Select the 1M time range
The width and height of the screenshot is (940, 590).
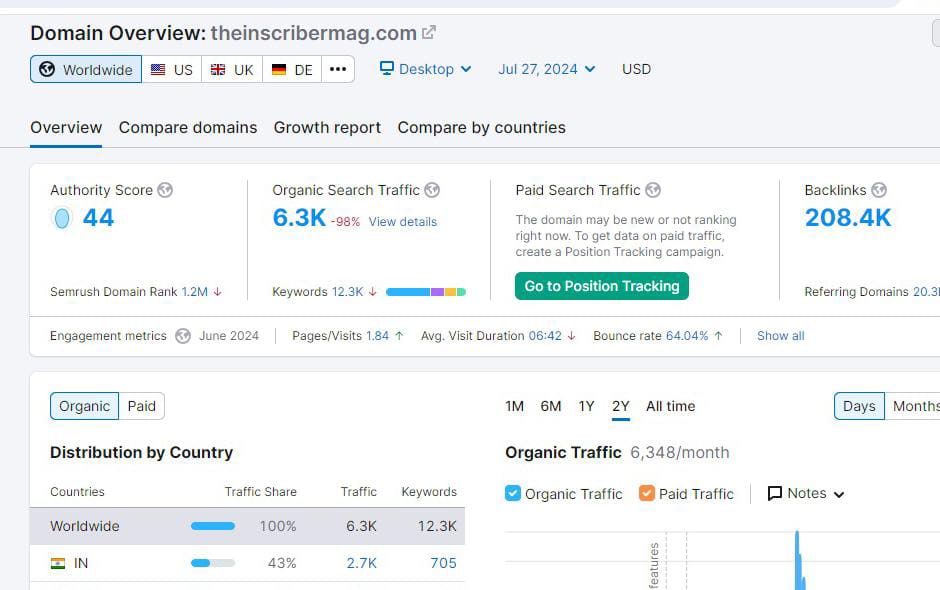point(514,407)
